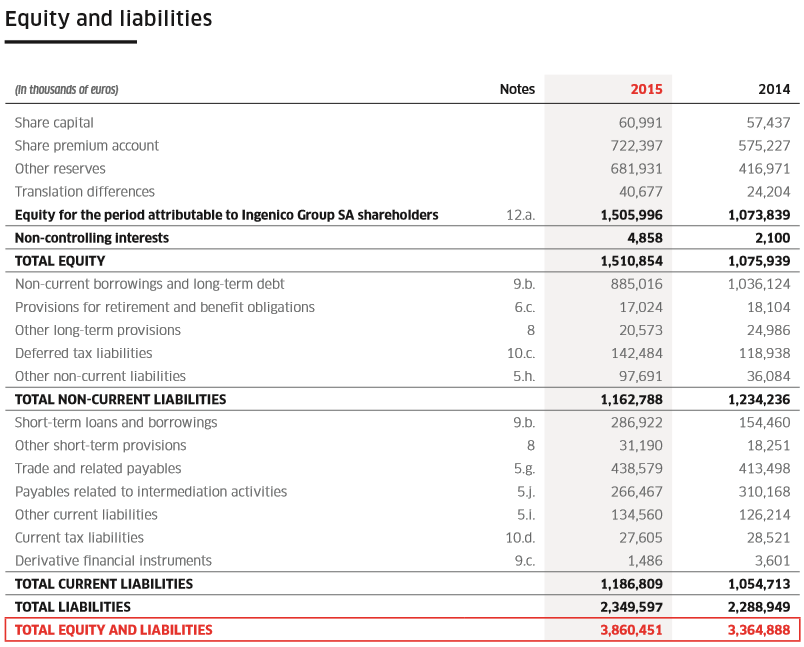
Task: Select the Notes column header
Action: coord(517,89)
